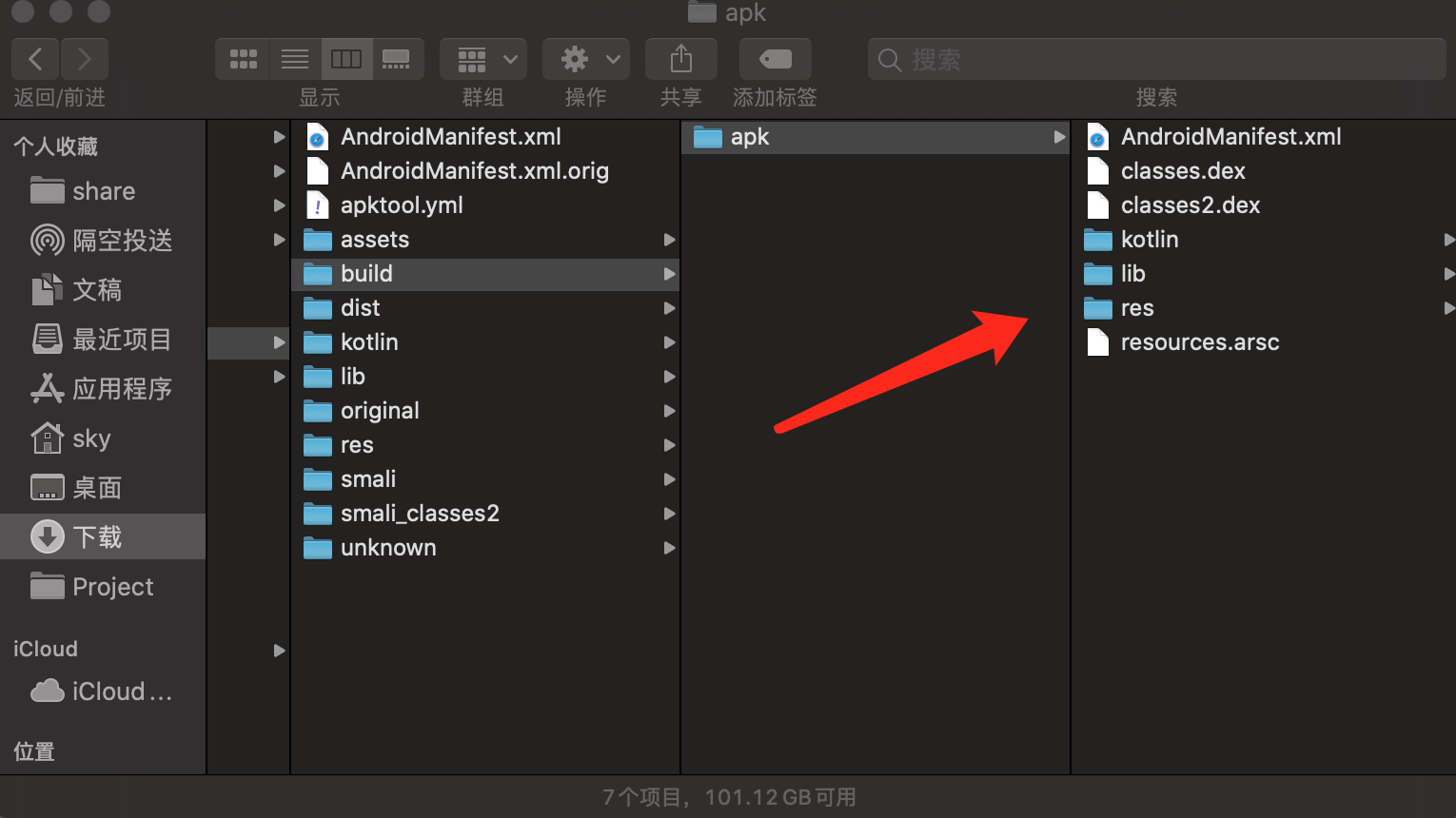Click the iCloud section header

point(46,649)
